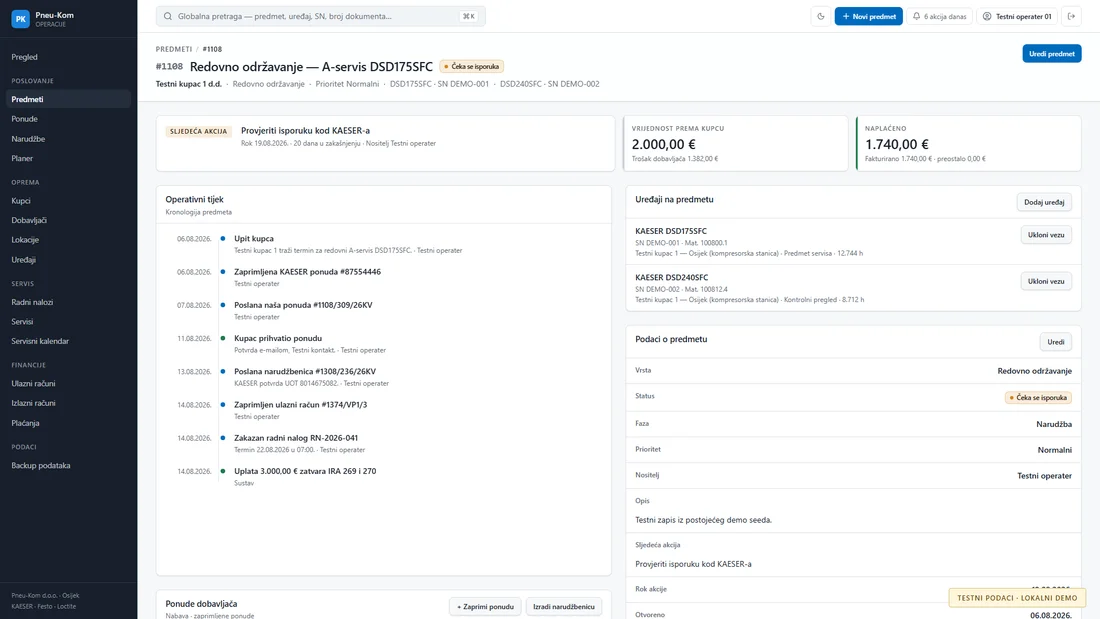Click Uredi in Podaci o predmetu
Viewport: 1100px width, 619px height.
pyautogui.click(x=1055, y=342)
